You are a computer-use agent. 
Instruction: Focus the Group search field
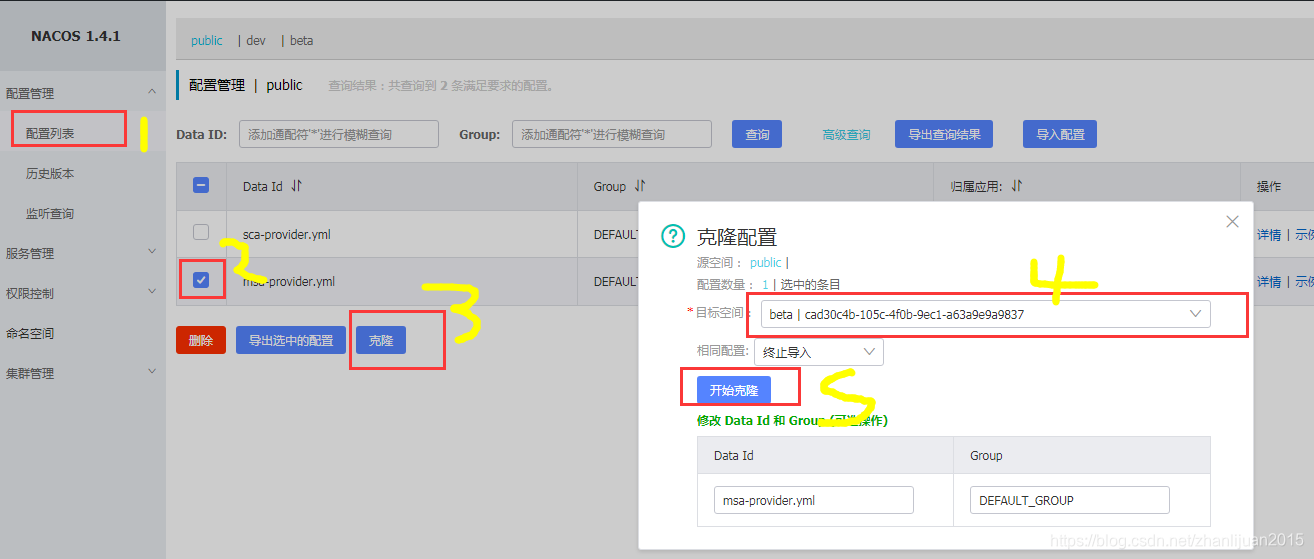(x=612, y=134)
